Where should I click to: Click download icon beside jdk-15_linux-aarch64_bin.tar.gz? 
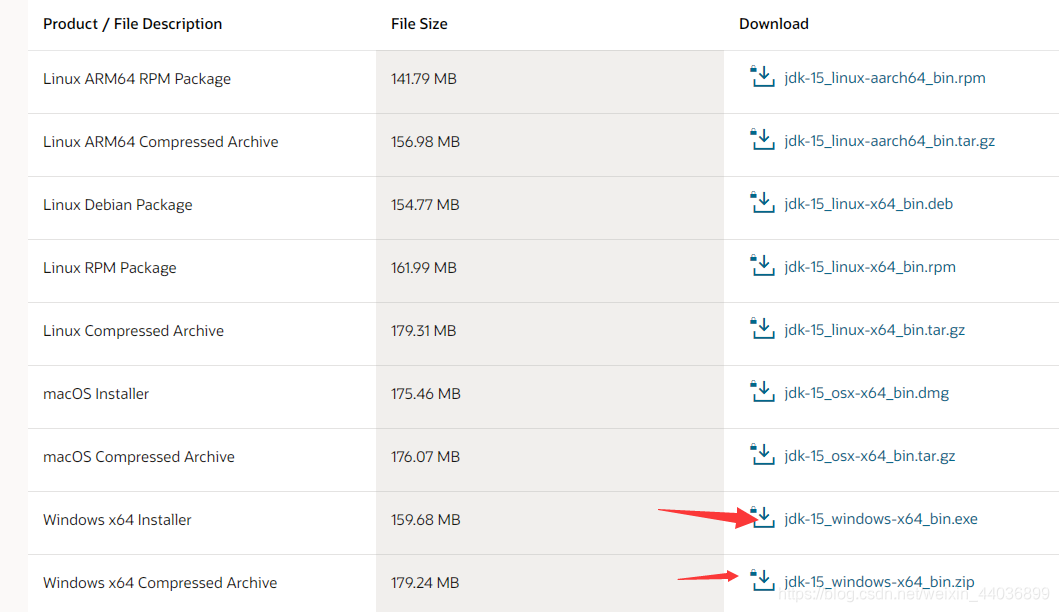tap(763, 139)
